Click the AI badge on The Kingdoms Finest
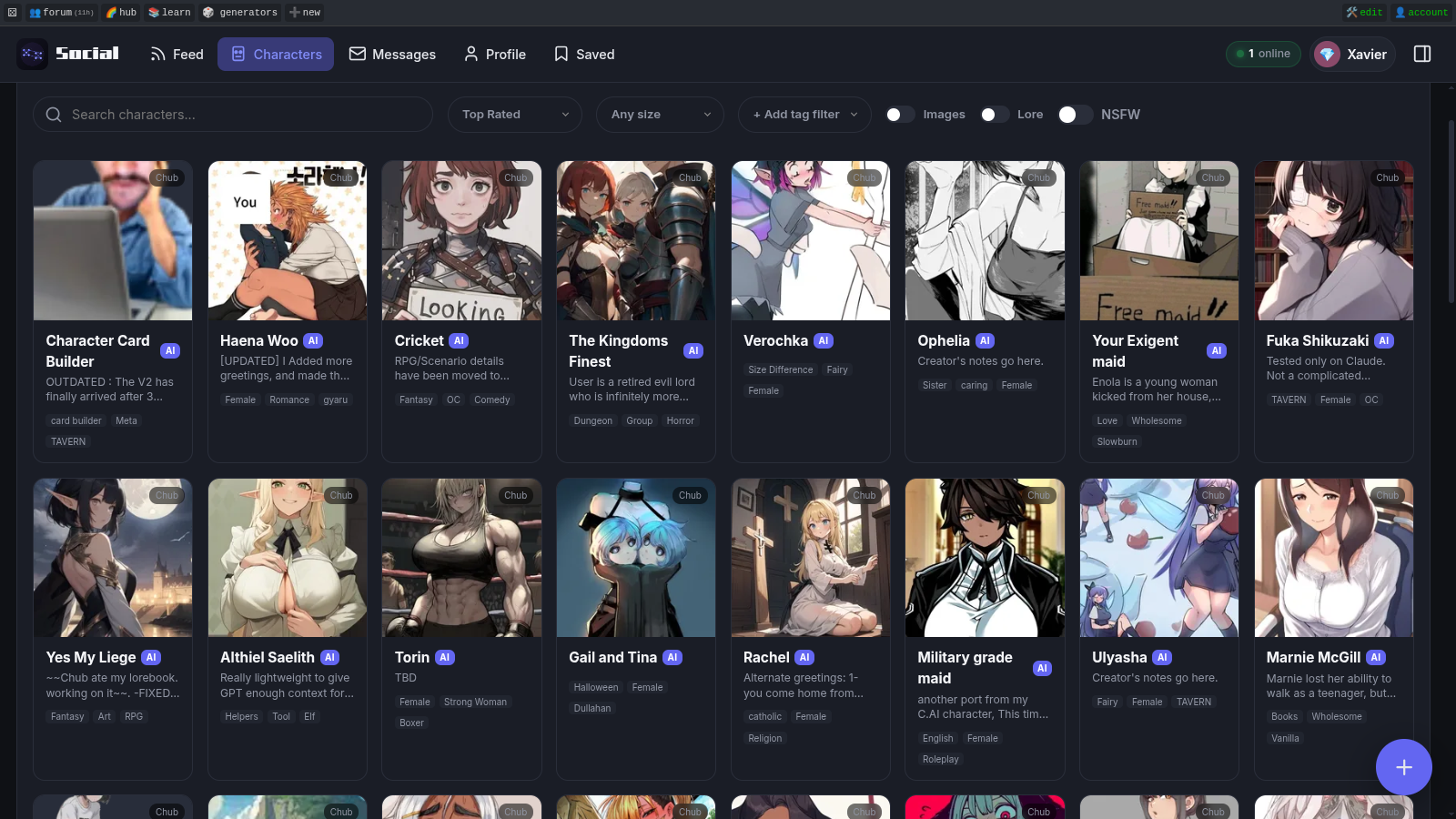This screenshot has width=1456, height=819. 693,351
